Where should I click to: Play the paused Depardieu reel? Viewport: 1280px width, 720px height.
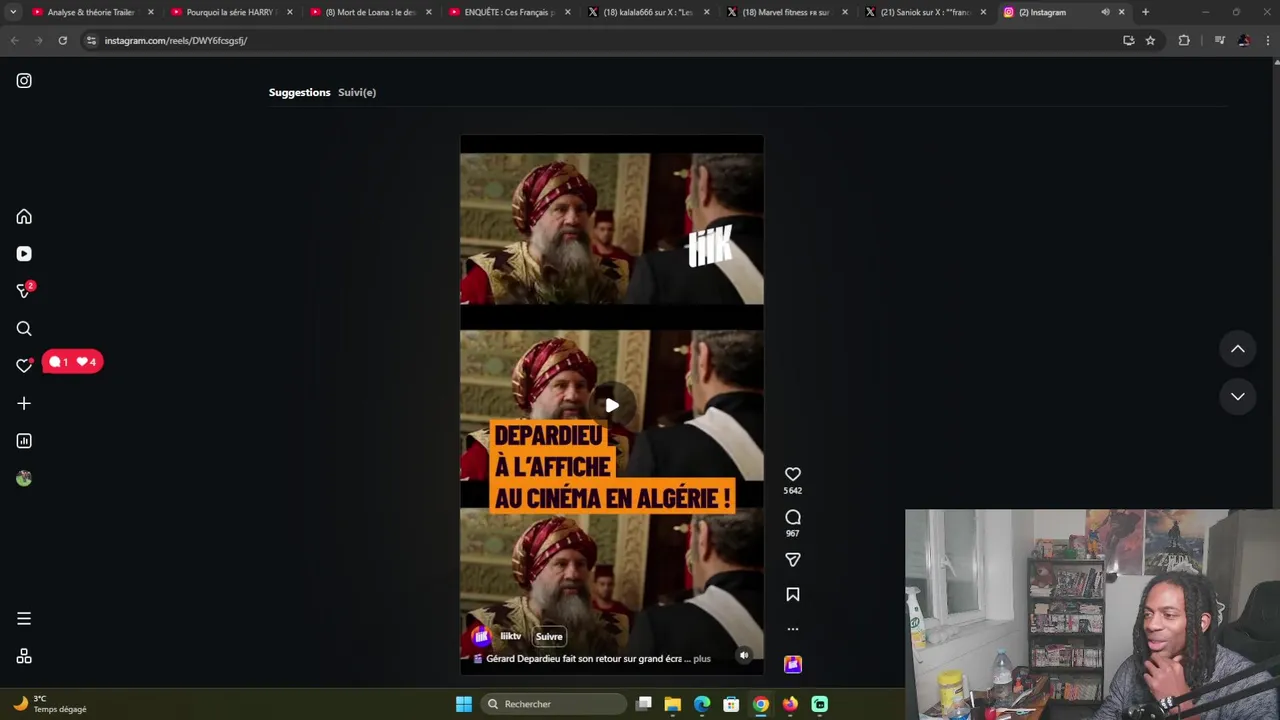[612, 405]
